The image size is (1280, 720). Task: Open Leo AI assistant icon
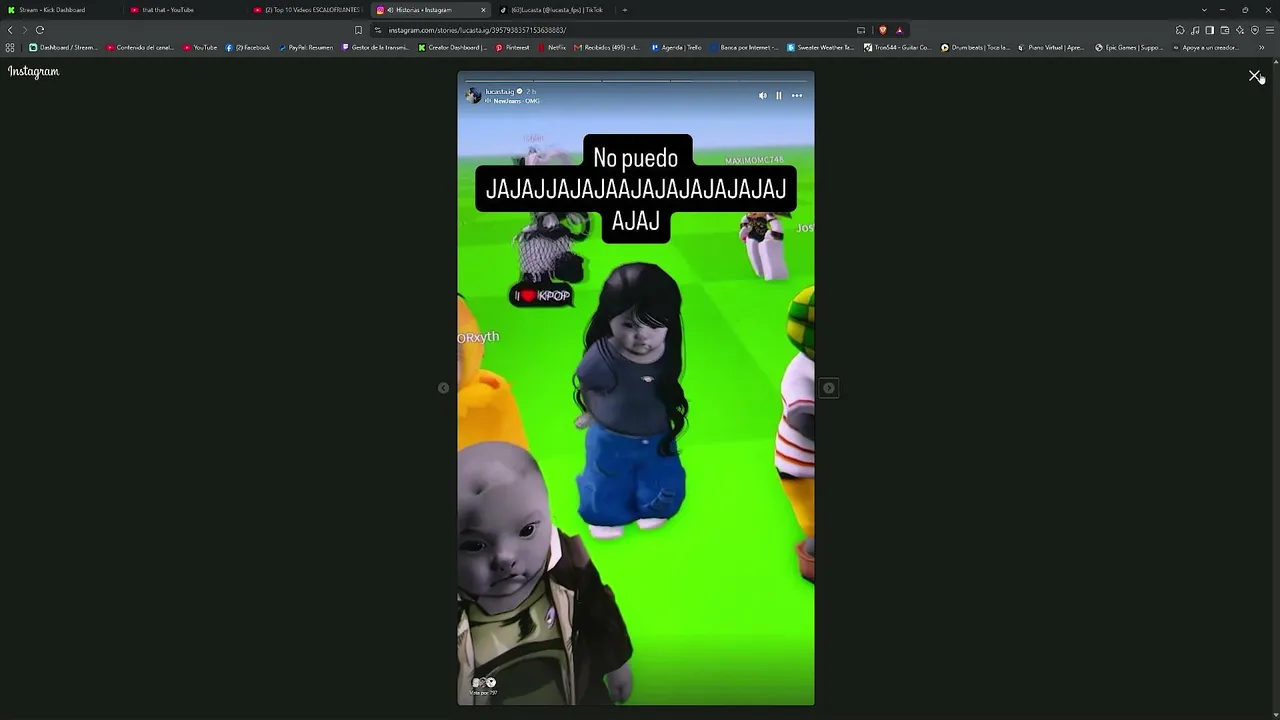[x=1239, y=30]
